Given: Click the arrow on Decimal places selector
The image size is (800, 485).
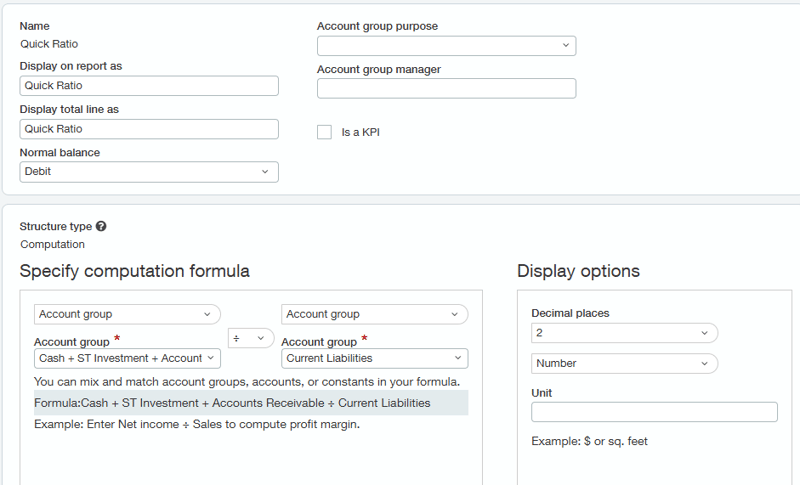Looking at the screenshot, I should 704,333.
